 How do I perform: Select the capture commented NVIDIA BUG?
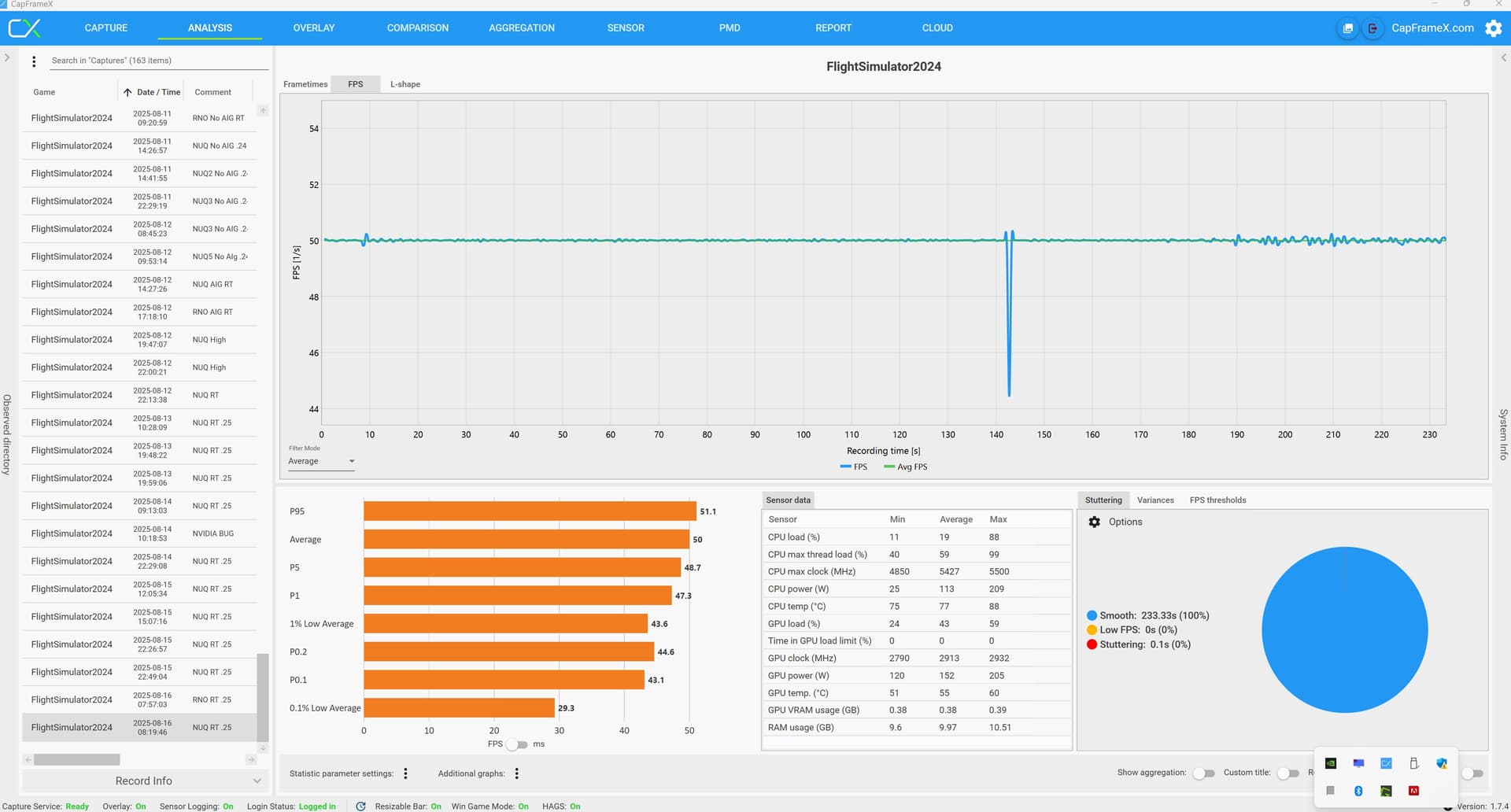pos(140,533)
